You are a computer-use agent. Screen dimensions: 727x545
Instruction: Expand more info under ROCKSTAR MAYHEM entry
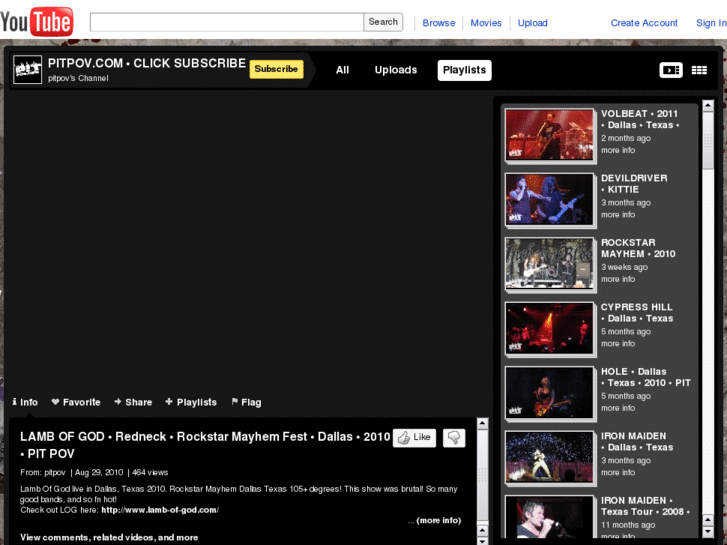[x=618, y=279]
